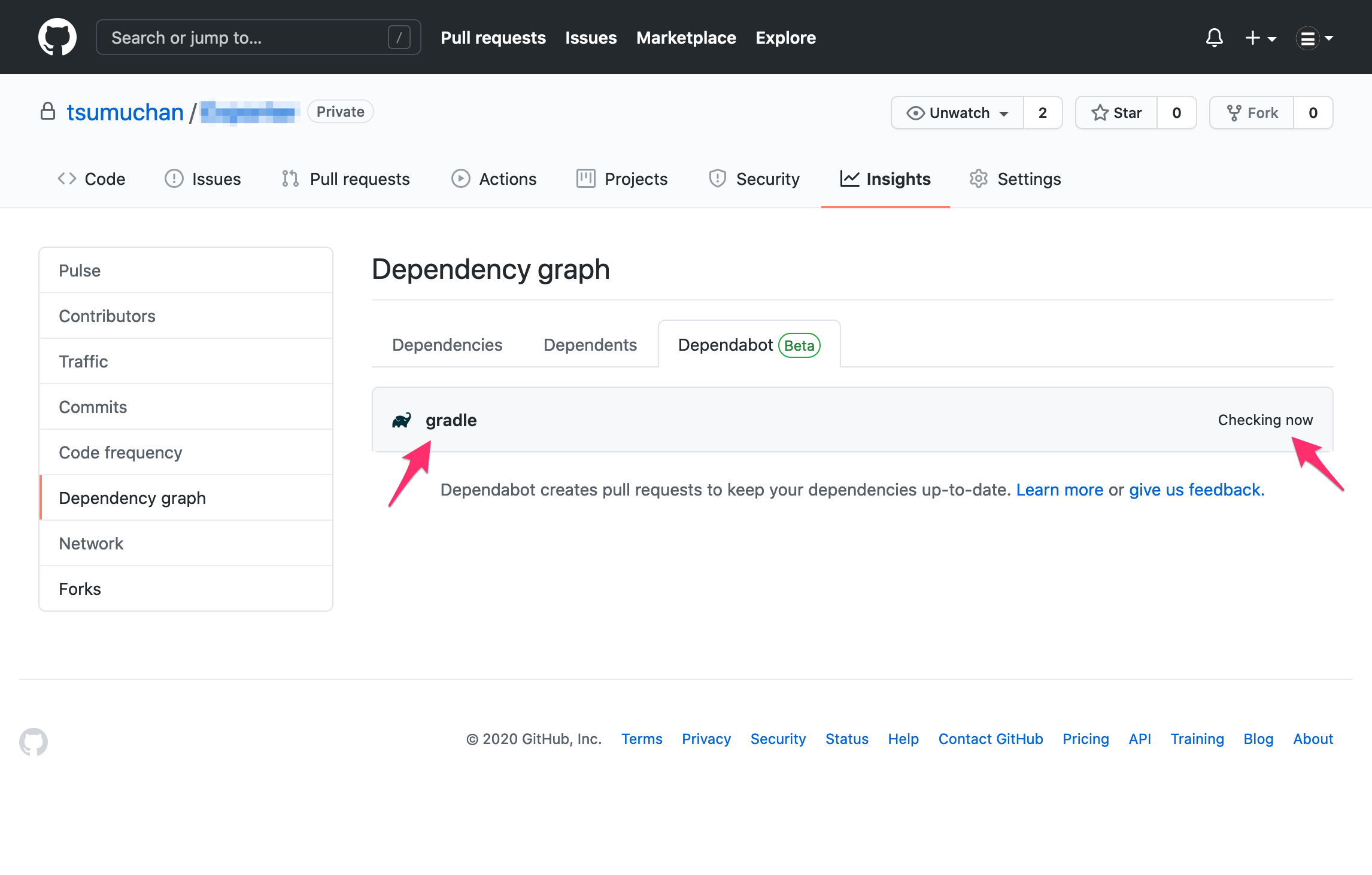Open Explore in top navigation
This screenshot has height=875, width=1372.
785,38
